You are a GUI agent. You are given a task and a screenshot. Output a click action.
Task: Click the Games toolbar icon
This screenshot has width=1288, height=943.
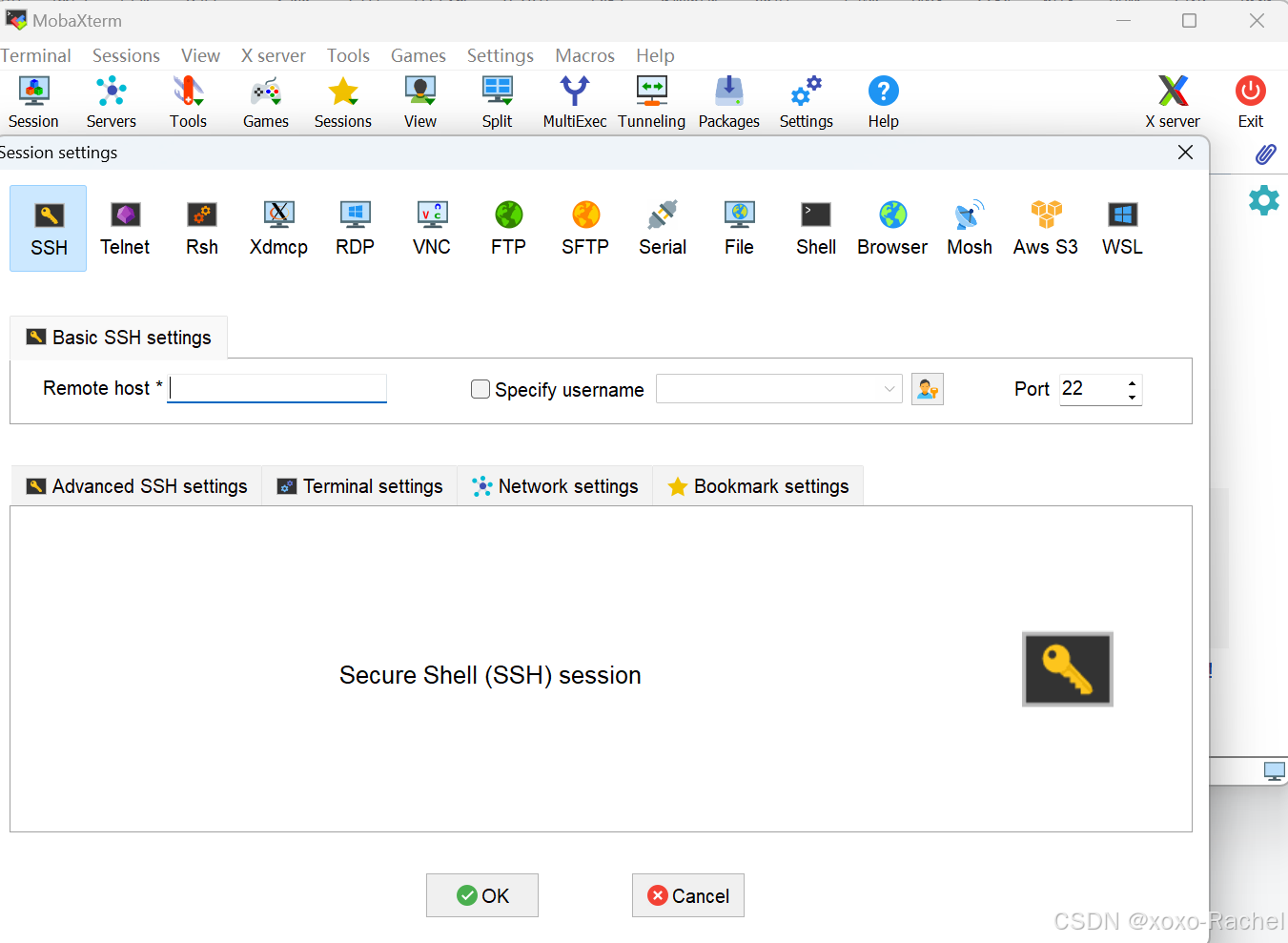point(266,102)
